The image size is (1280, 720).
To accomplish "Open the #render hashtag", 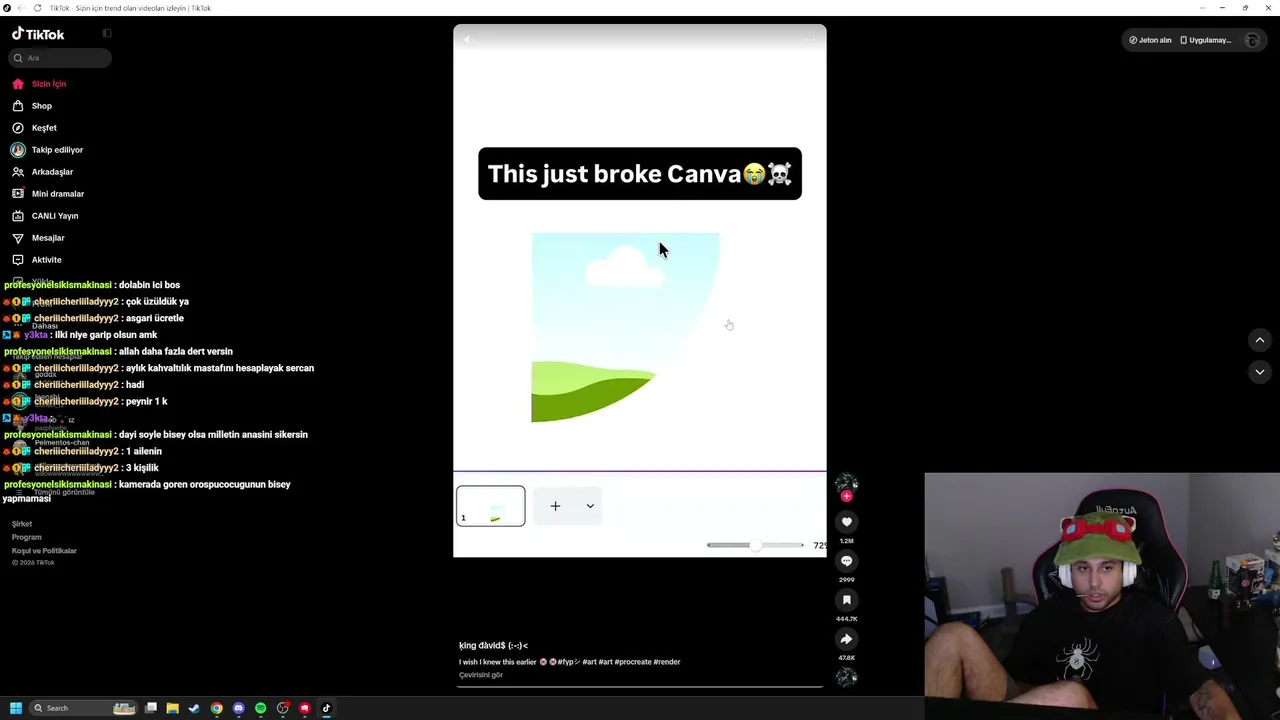I will pyautogui.click(x=667, y=662).
